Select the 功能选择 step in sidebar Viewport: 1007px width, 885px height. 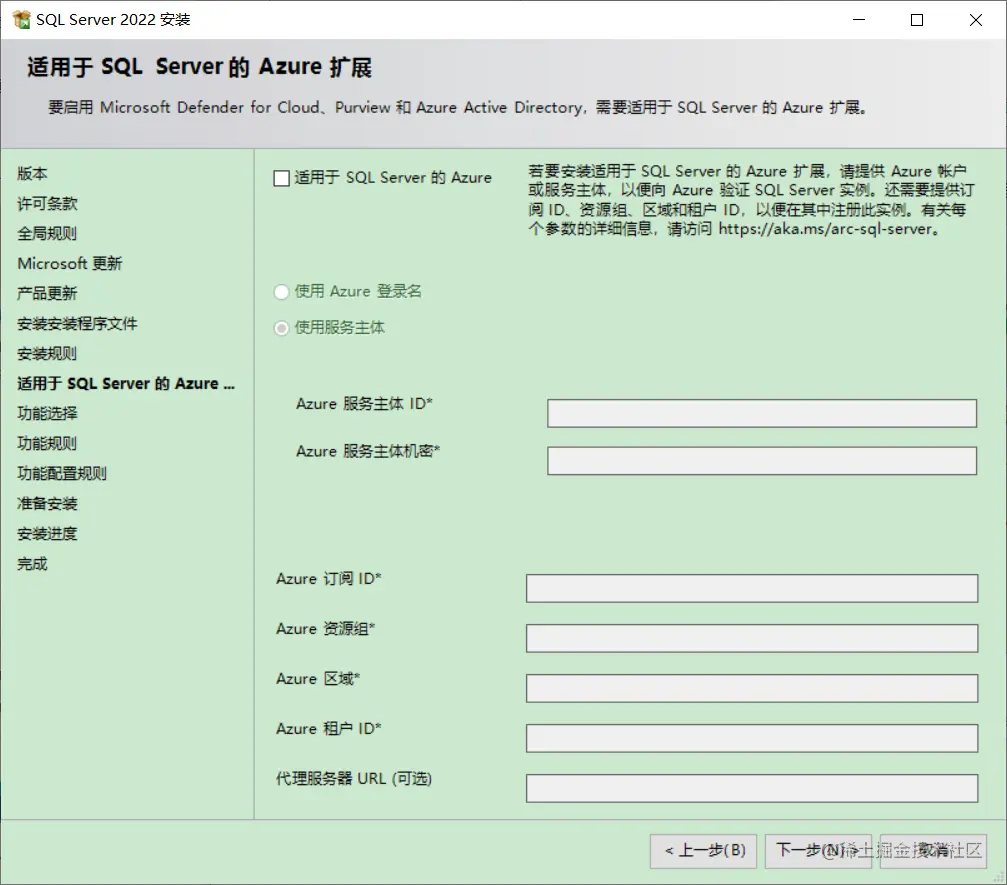point(47,414)
